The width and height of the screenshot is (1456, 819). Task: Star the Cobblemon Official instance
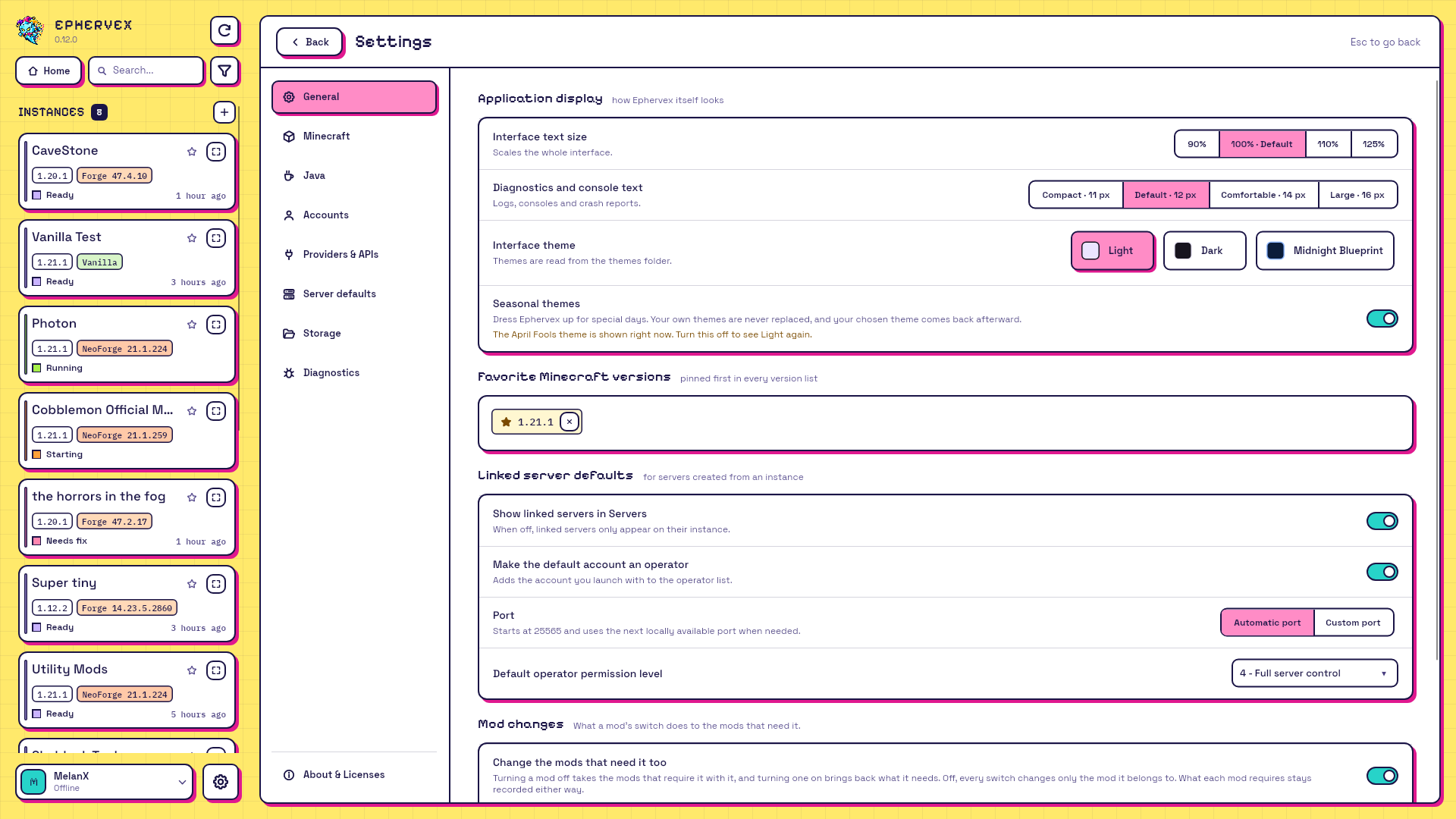pos(192,411)
